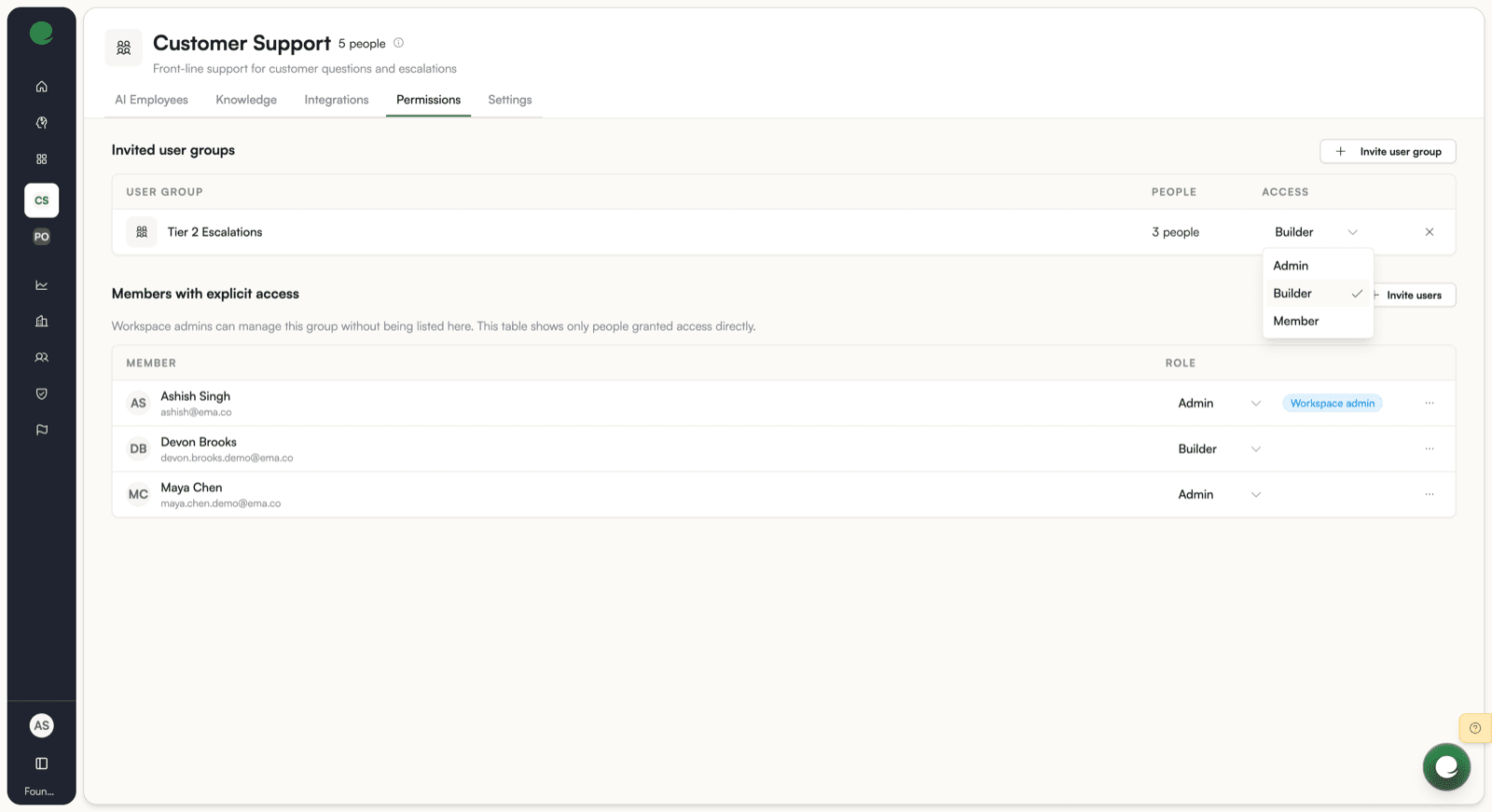This screenshot has height=812, width=1492.
Task: Switch to the AI Employees tab
Action: [x=151, y=100]
